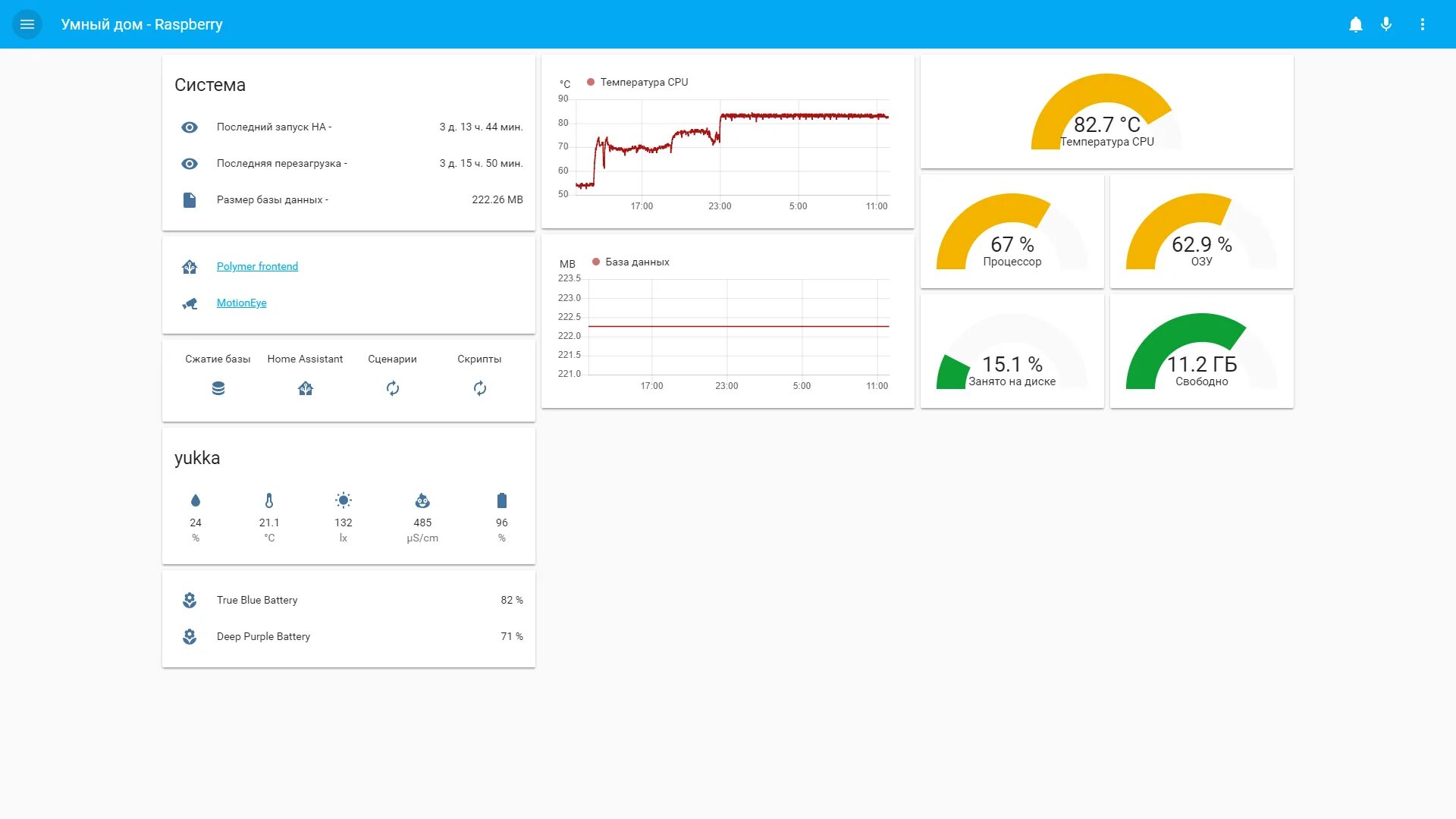1456x819 pixels.
Task: Toggle the Температура CPU legend dot
Action: pos(591,82)
